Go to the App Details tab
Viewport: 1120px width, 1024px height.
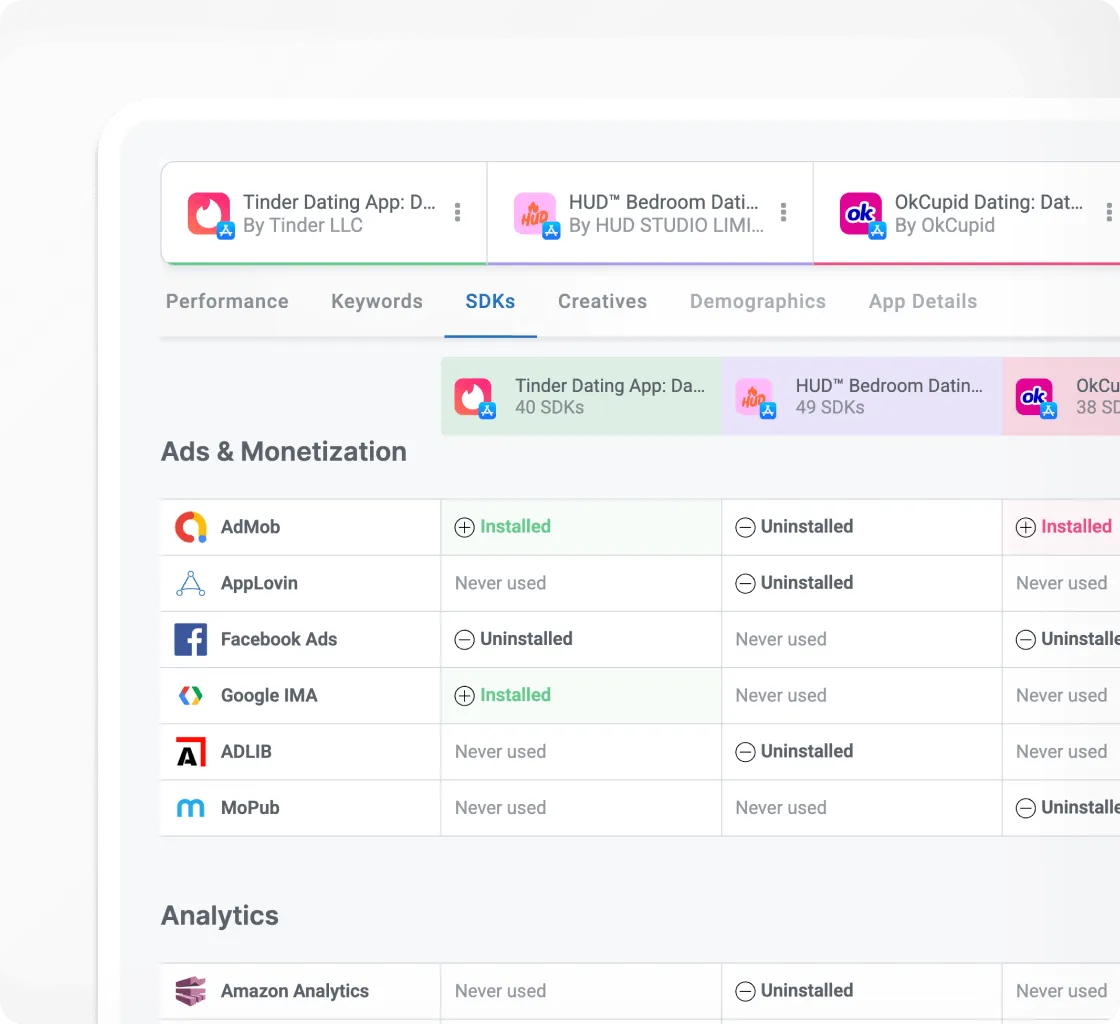[x=923, y=301]
